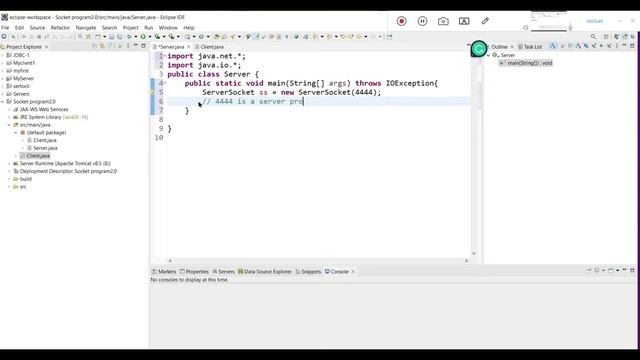Maximize the Console panel
Image resolution: width=640 pixels, height=360 pixels.
tap(632, 270)
